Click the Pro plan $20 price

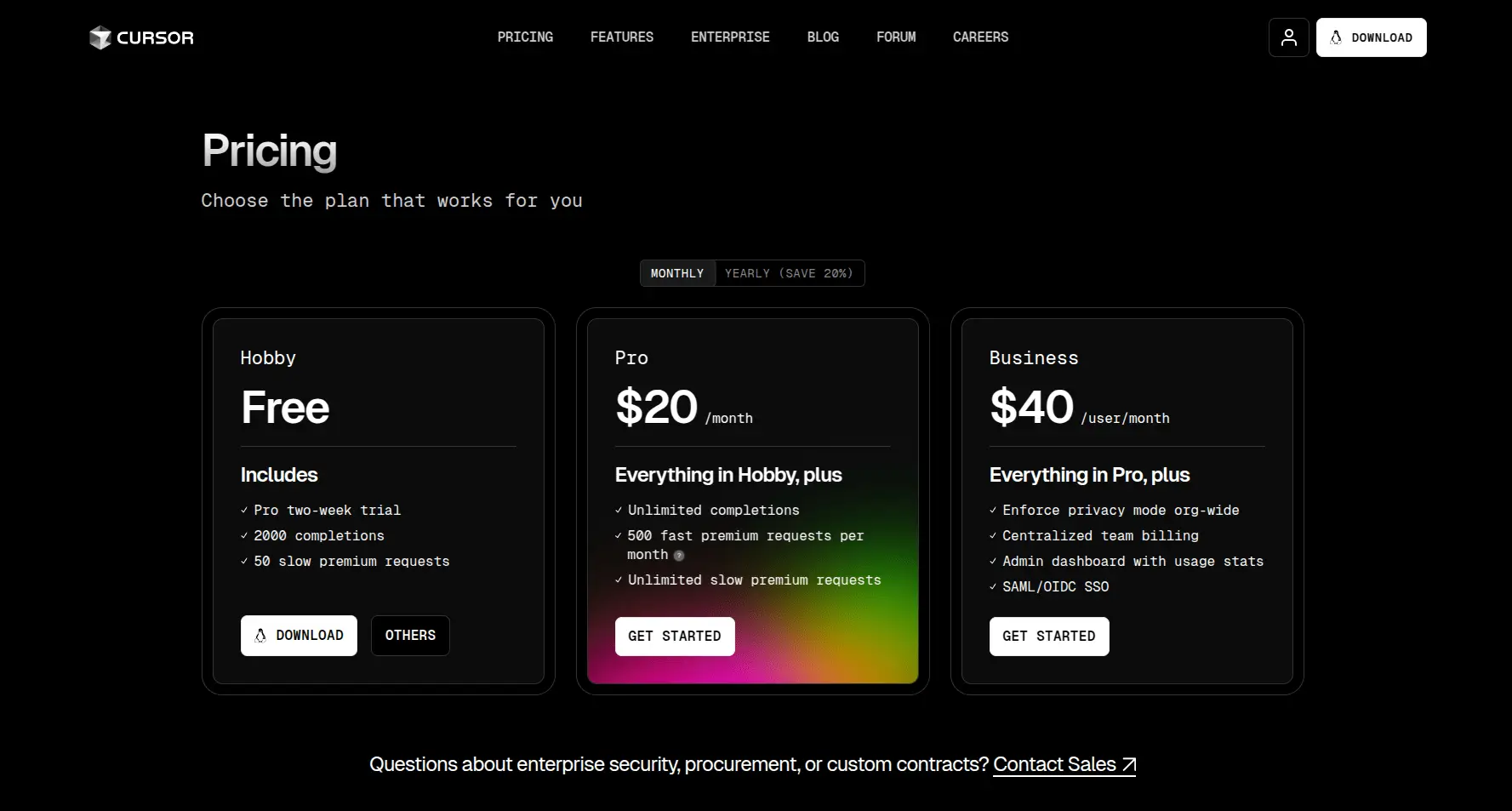(x=656, y=407)
